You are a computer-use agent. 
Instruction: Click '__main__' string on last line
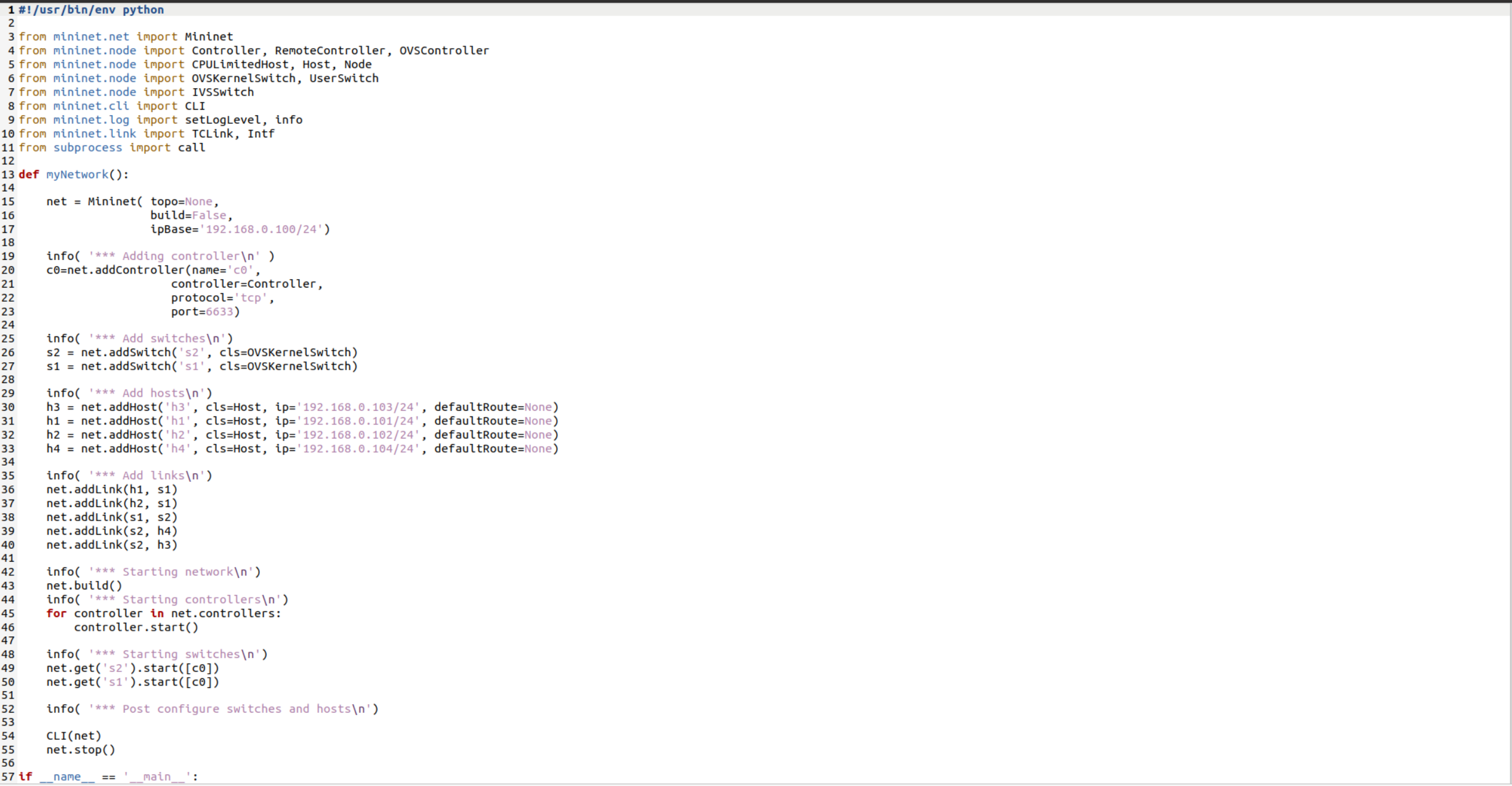[x=156, y=777]
